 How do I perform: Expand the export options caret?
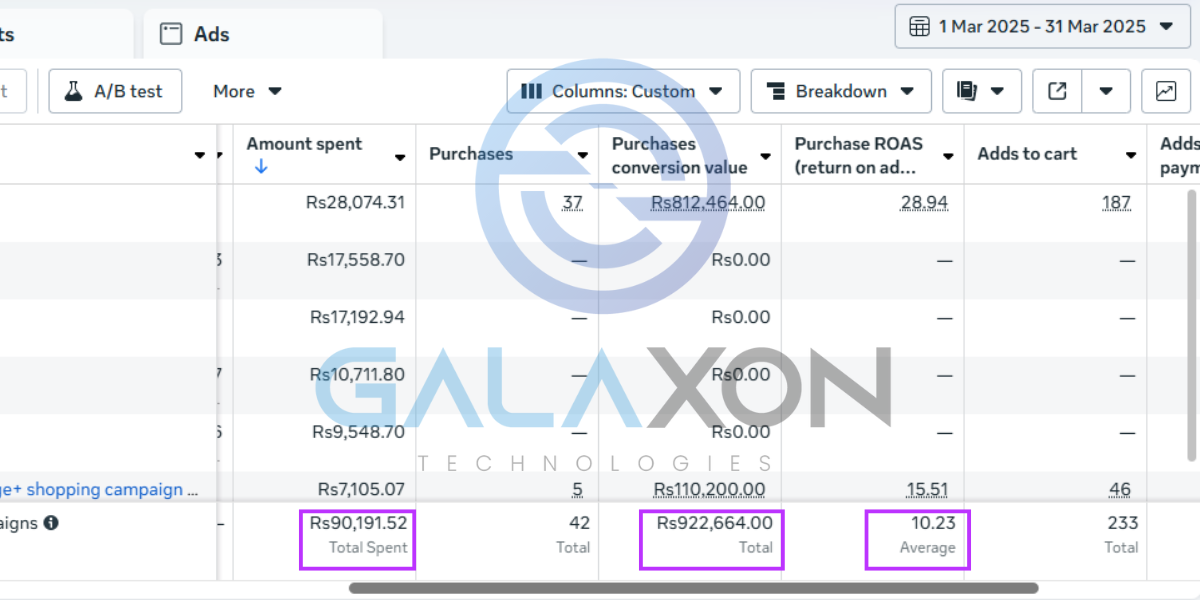click(x=1106, y=91)
